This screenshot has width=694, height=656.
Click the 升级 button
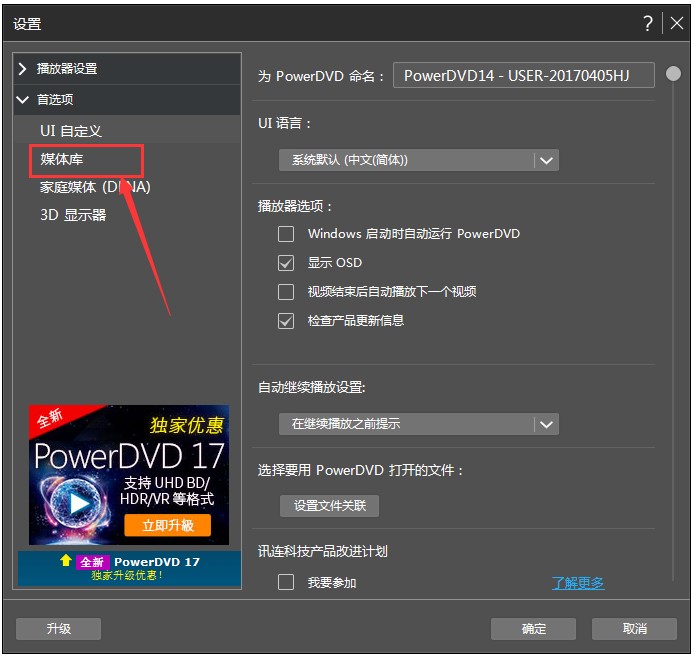point(58,629)
